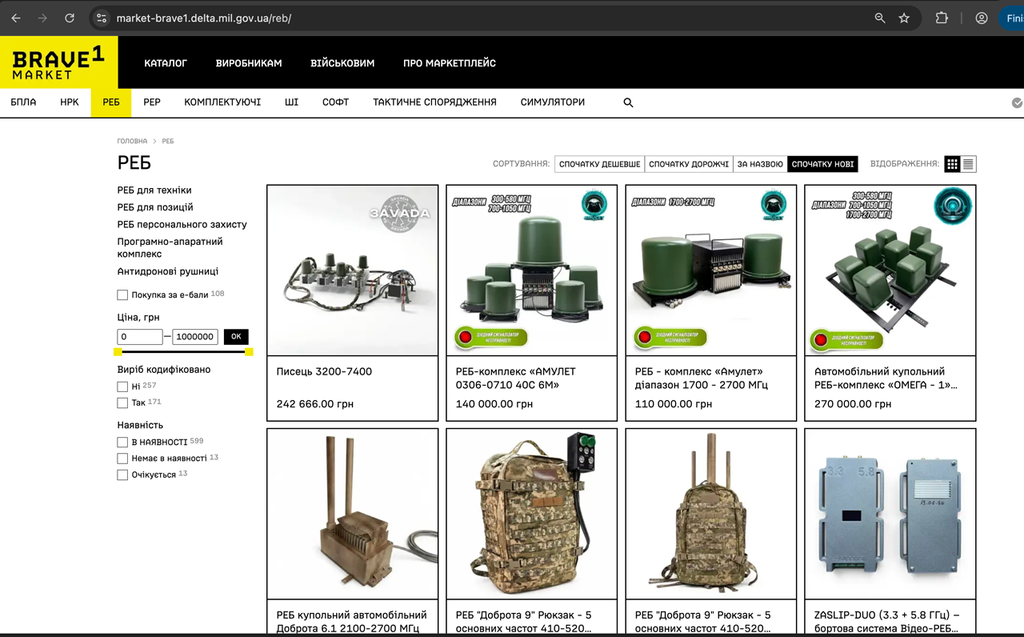This screenshot has height=637, width=1024.
Task: Open the КАТАЛОГ menu item
Action: pyautogui.click(x=165, y=63)
